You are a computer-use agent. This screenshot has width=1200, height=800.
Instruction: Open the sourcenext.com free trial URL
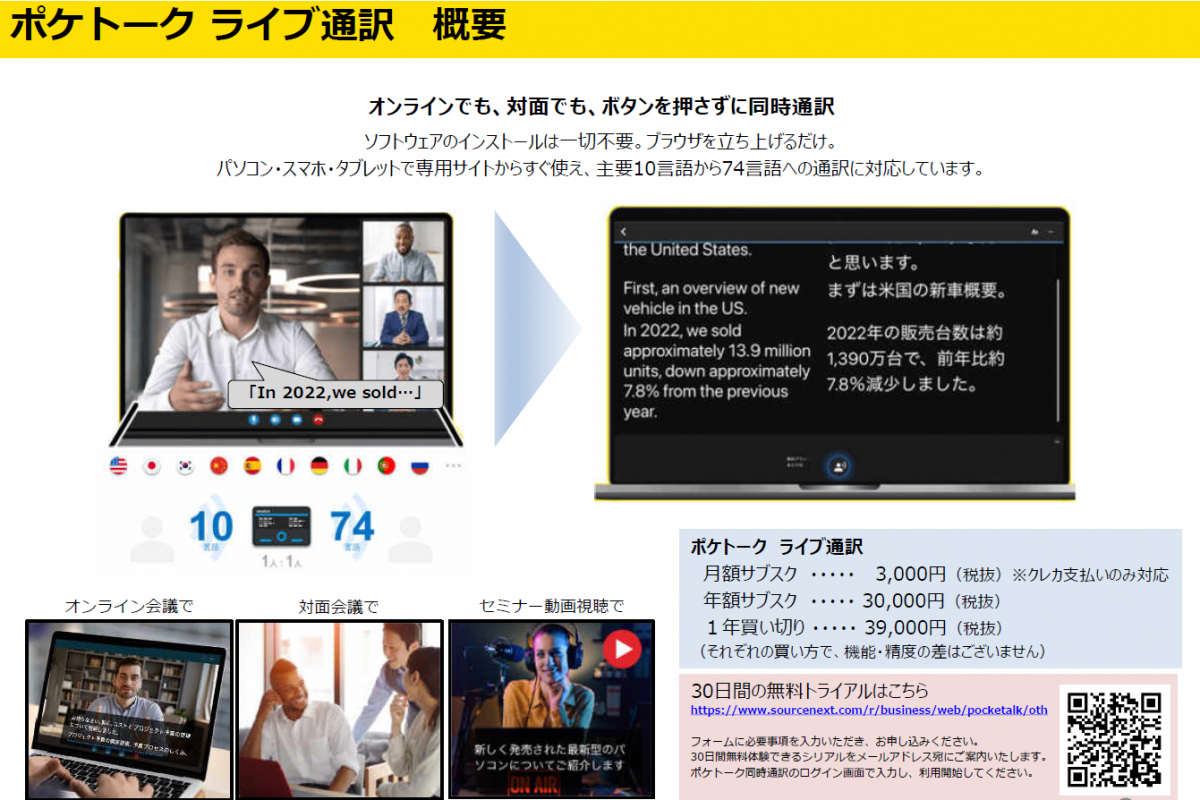(869, 710)
